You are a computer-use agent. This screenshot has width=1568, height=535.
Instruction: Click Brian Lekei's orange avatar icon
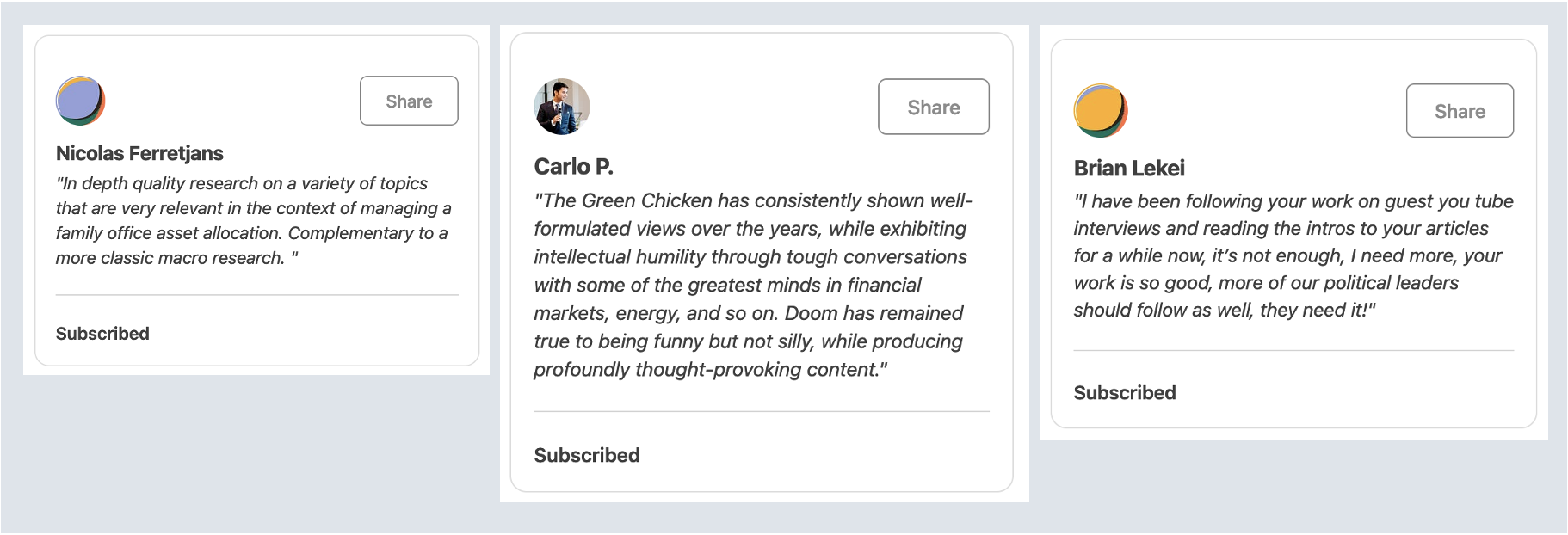(x=1101, y=111)
